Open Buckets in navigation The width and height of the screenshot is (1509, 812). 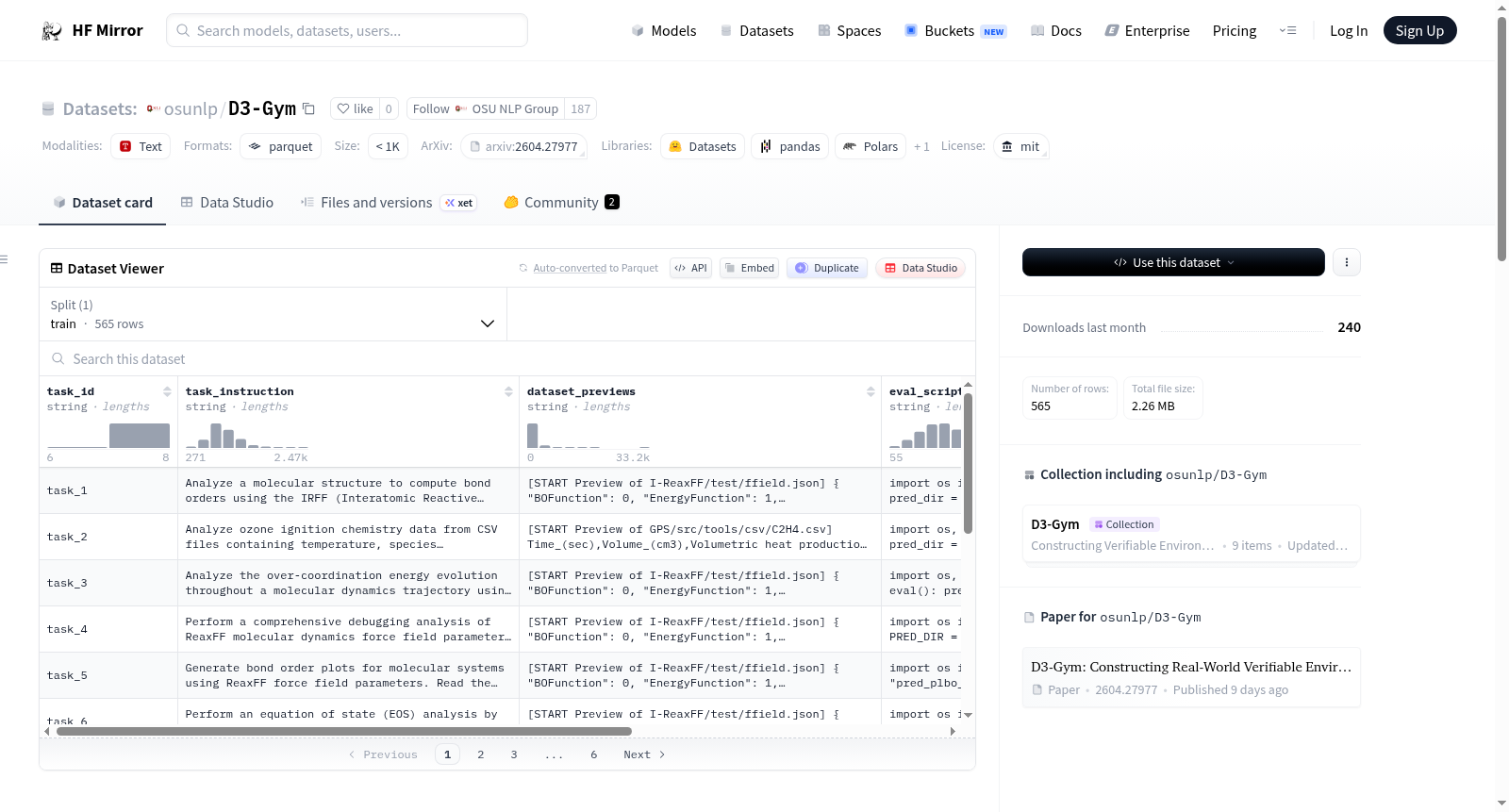tap(955, 30)
